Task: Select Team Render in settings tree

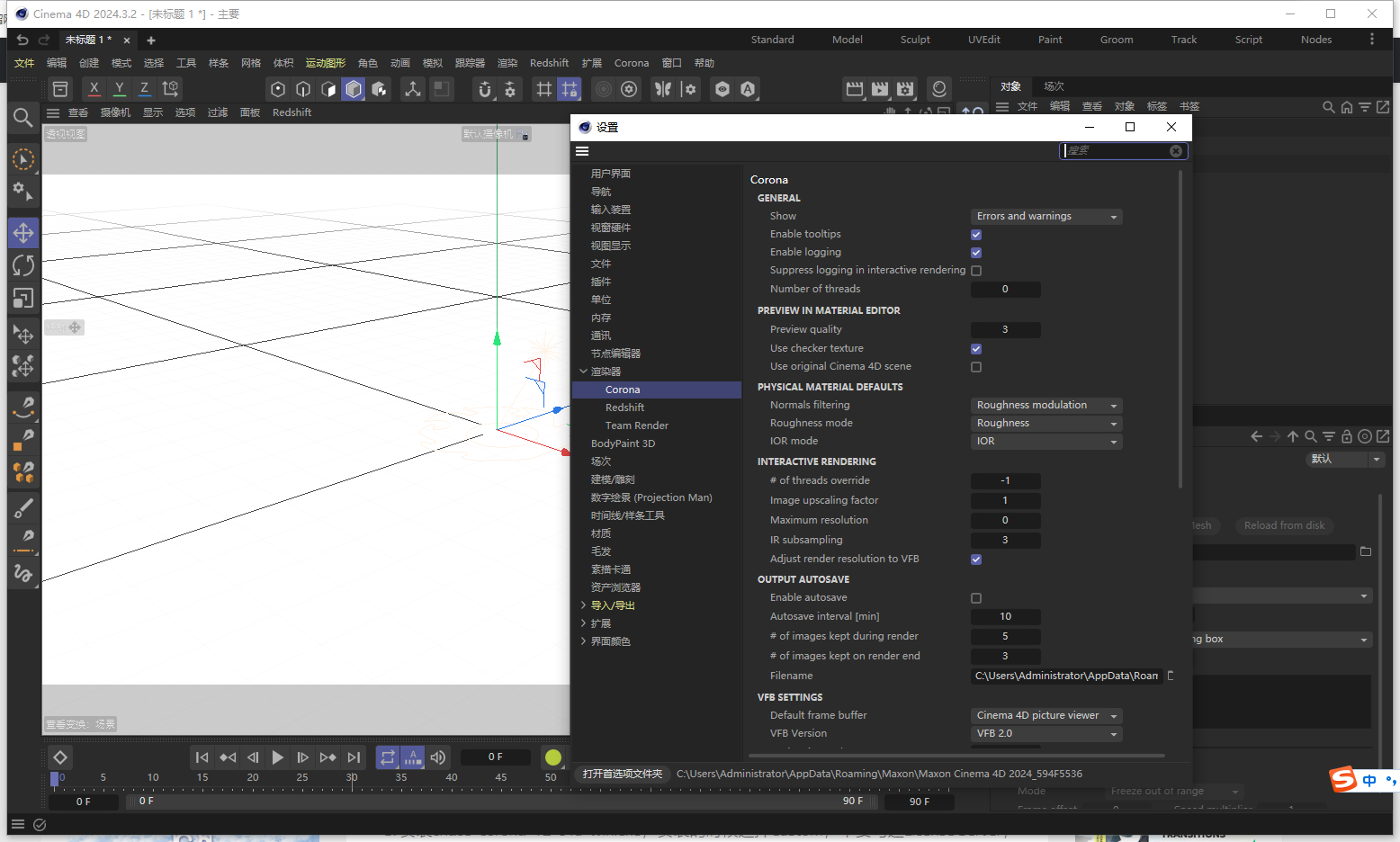Action: (x=637, y=425)
